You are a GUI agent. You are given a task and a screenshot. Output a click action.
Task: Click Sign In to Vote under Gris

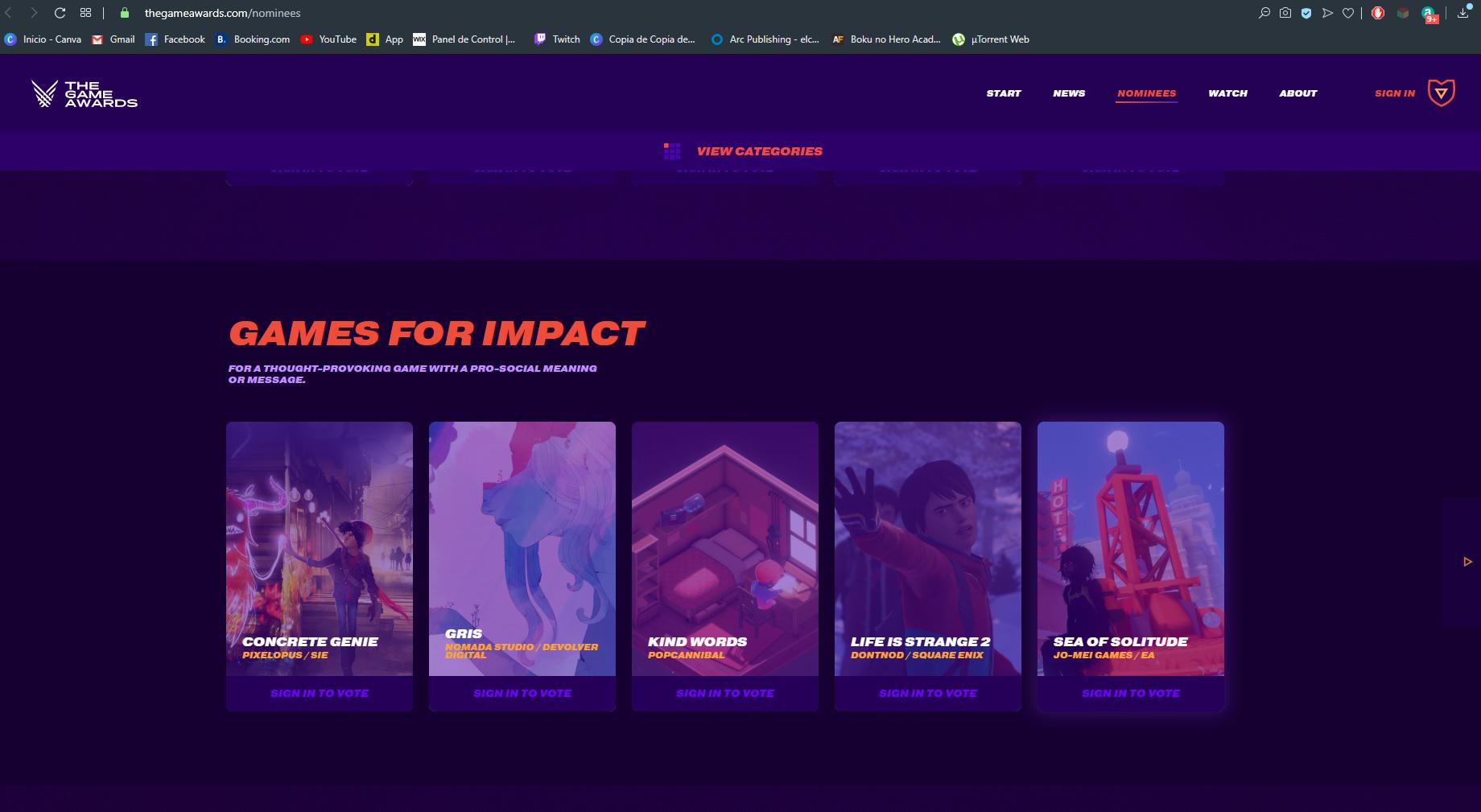pos(522,693)
